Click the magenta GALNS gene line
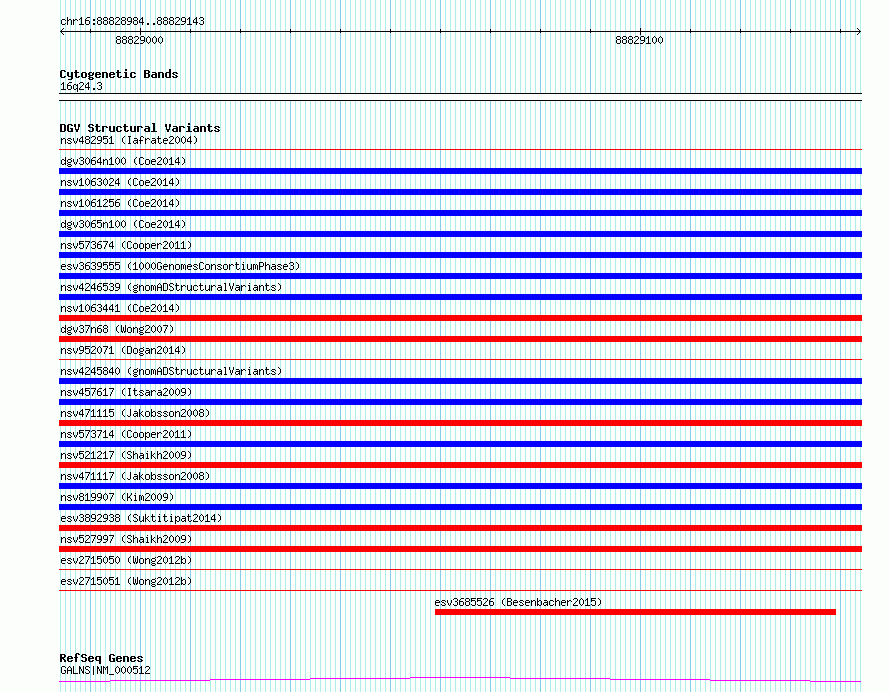Image resolution: width=890 pixels, height=692 pixels. tap(460, 679)
